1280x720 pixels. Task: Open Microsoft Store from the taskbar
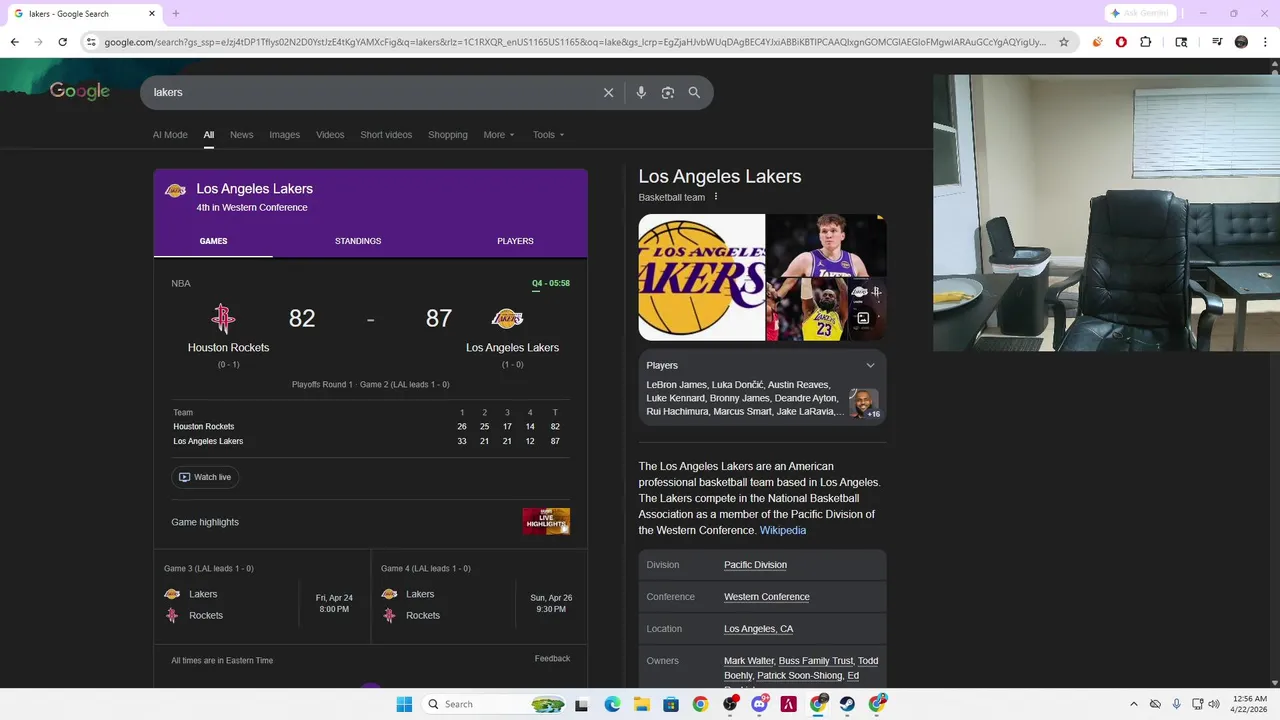(x=671, y=704)
